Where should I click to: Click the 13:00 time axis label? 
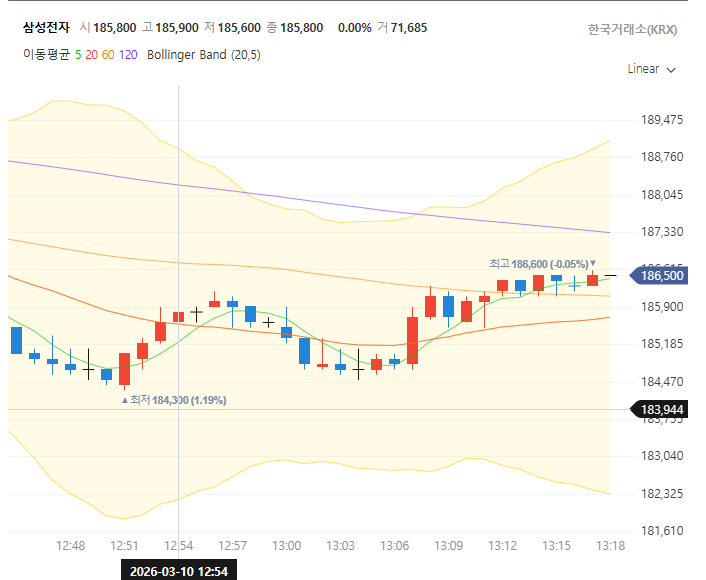tap(286, 546)
